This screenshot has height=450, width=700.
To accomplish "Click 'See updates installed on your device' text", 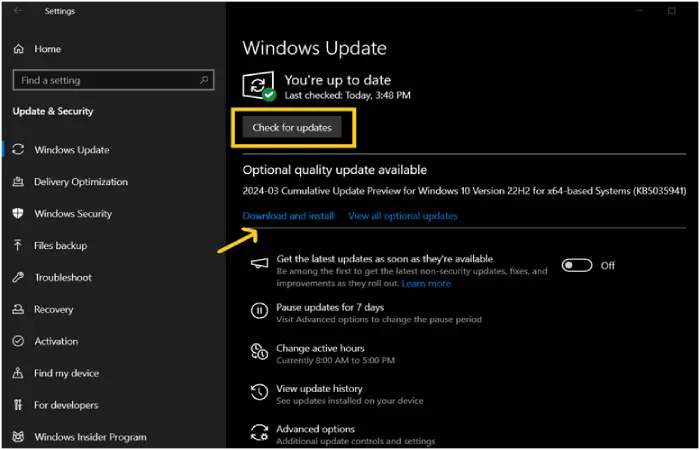I will coord(350,401).
